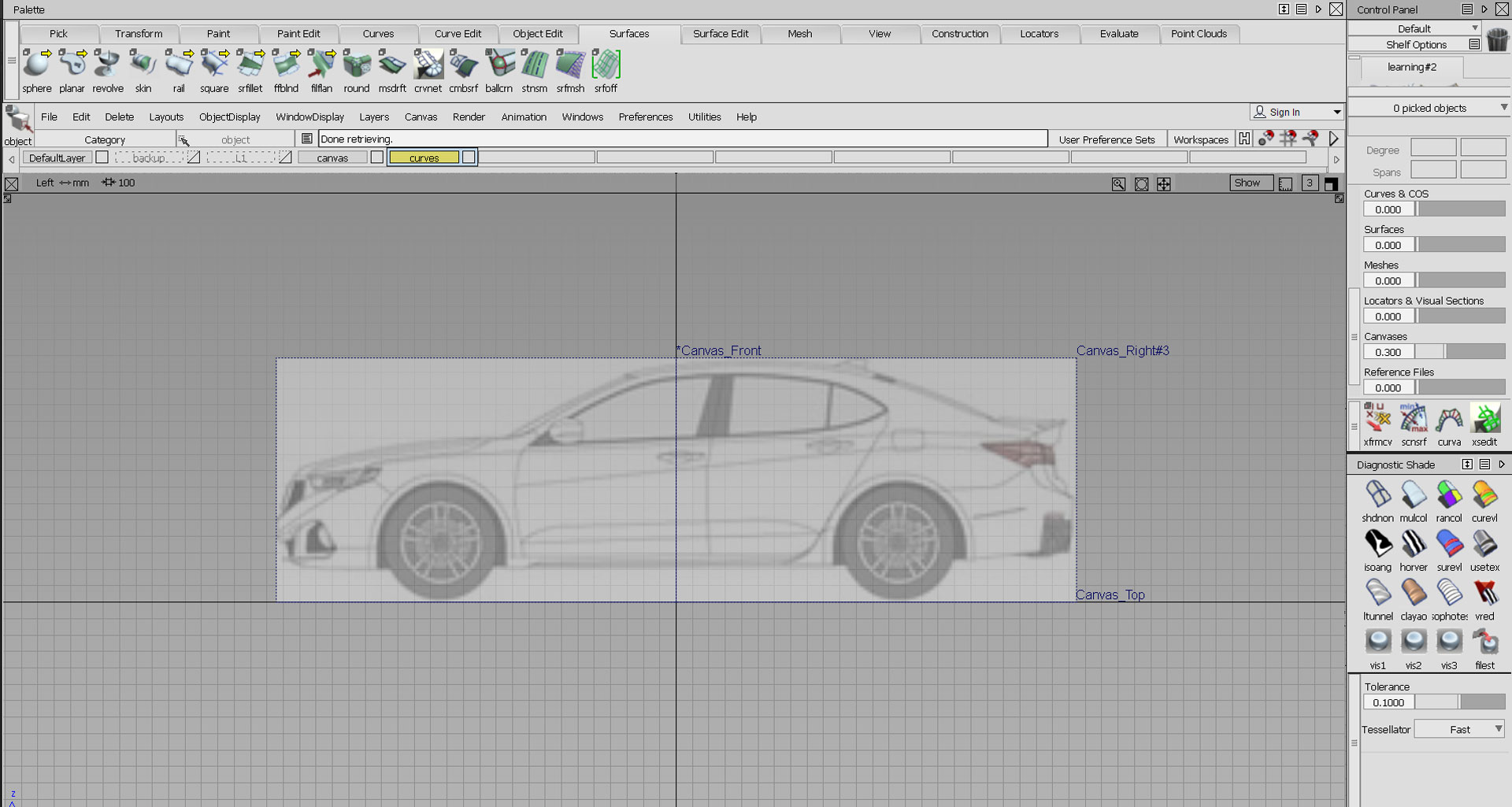Toggle the DefaultLayer visibility checkbox
This screenshot has width=1512, height=807.
(x=102, y=157)
